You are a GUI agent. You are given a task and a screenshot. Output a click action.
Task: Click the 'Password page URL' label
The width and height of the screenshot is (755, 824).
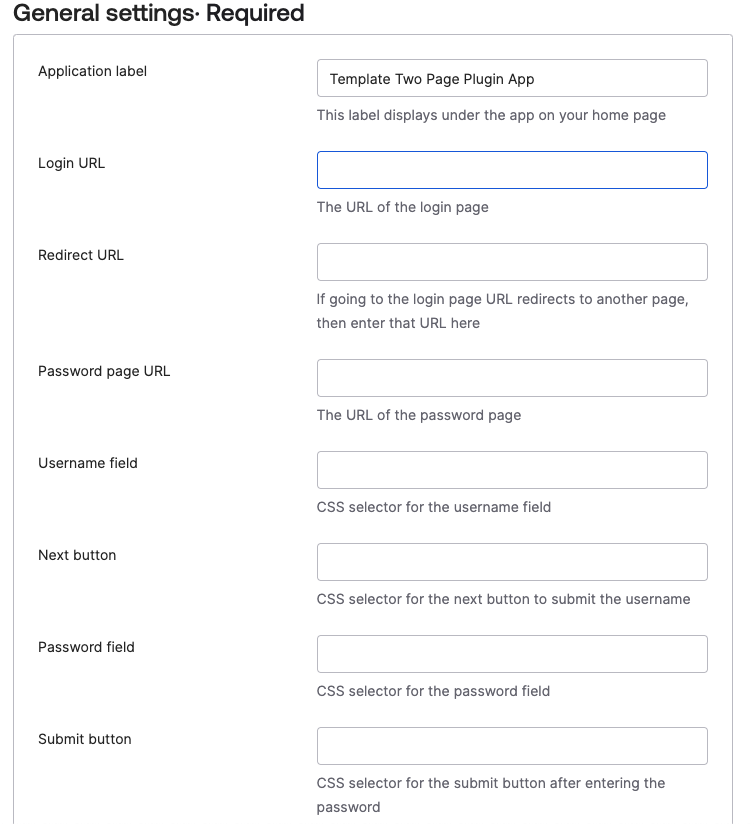pyautogui.click(x=103, y=371)
